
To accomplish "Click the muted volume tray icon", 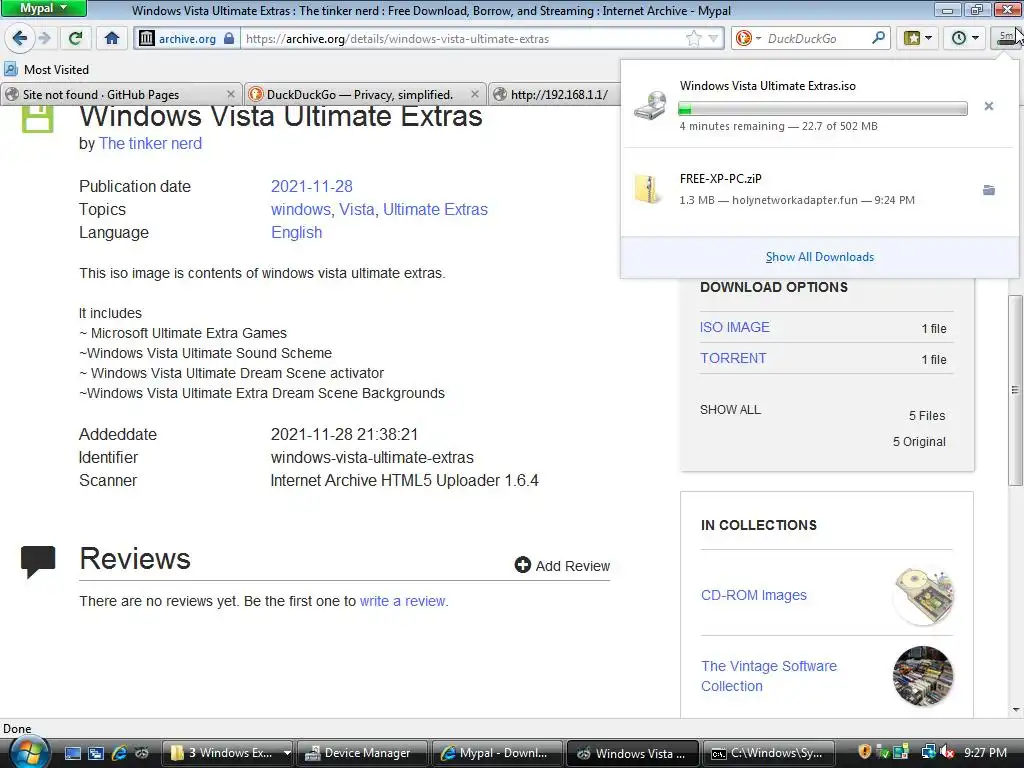I will point(946,753).
